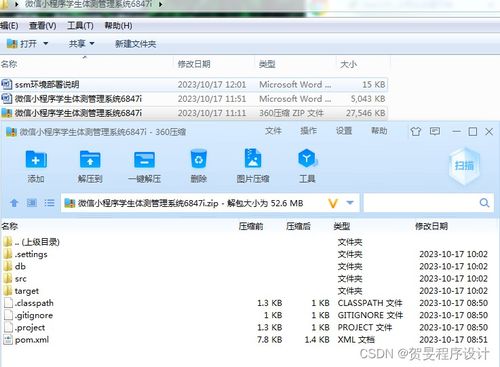The image size is (500, 367).
Task: Click the 一键解压 one-click extract icon
Action: (x=144, y=160)
